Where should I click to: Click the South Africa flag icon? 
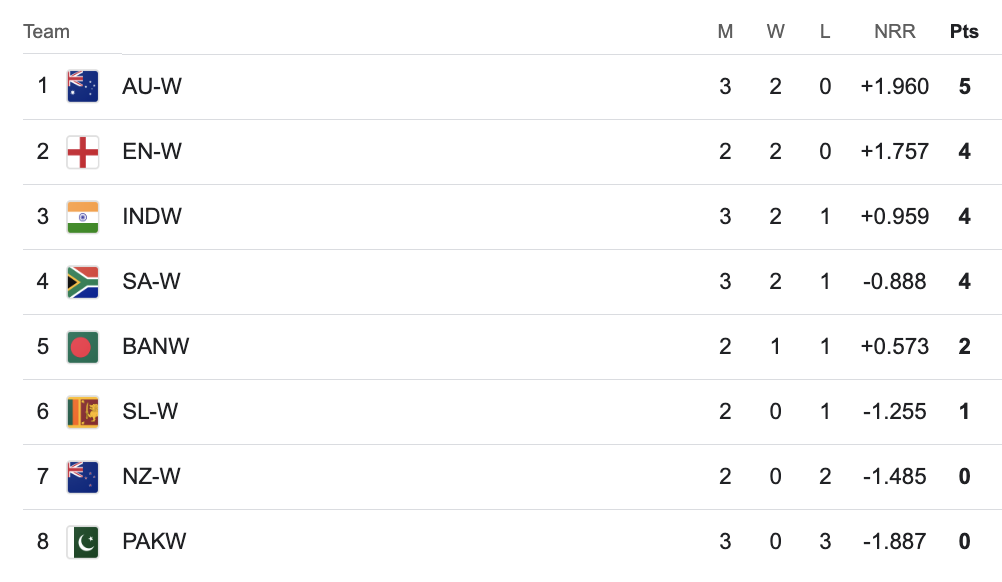tap(82, 282)
